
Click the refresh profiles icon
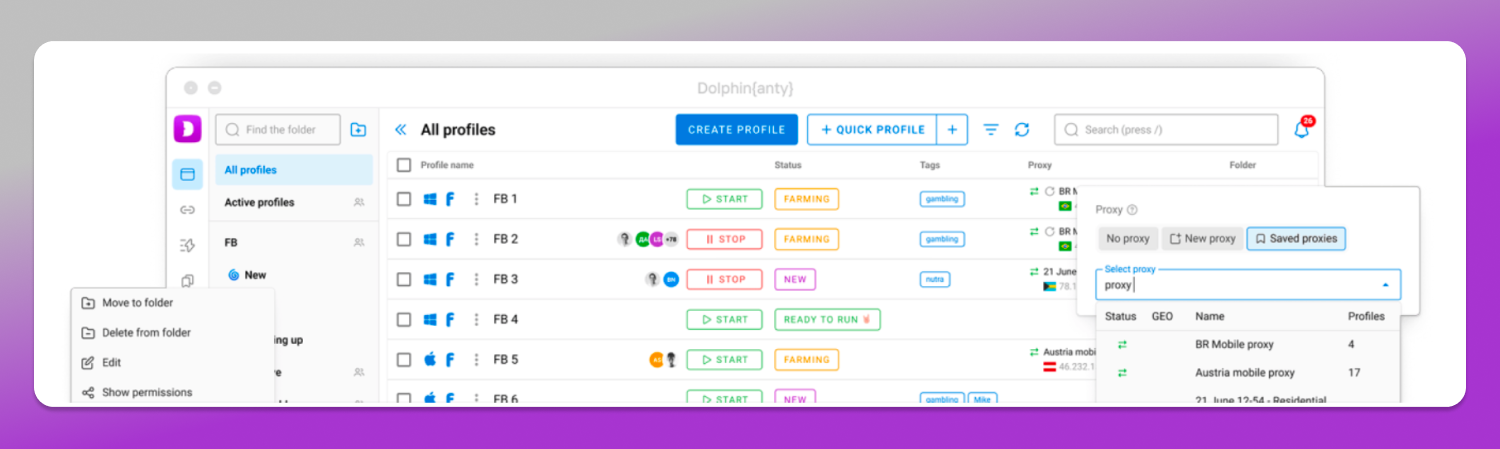point(1022,130)
